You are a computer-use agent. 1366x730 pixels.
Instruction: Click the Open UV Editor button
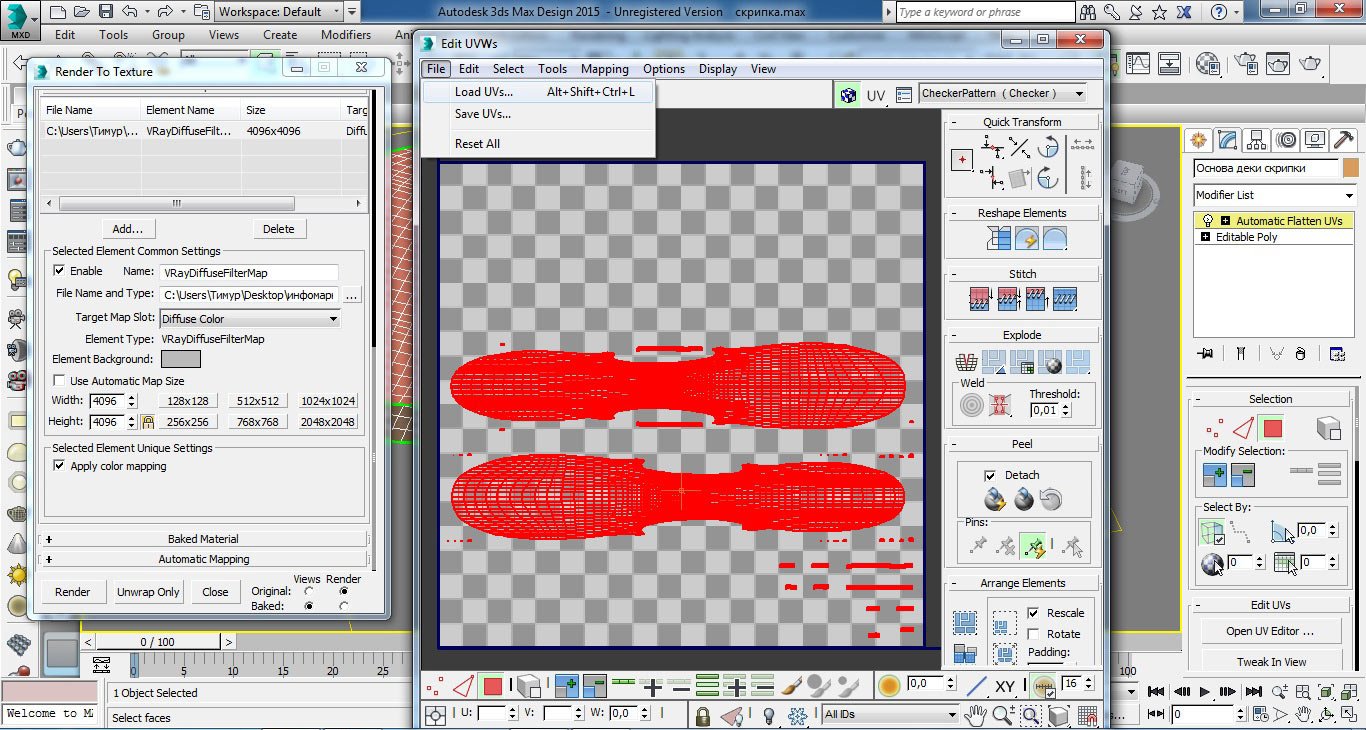[x=1269, y=631]
